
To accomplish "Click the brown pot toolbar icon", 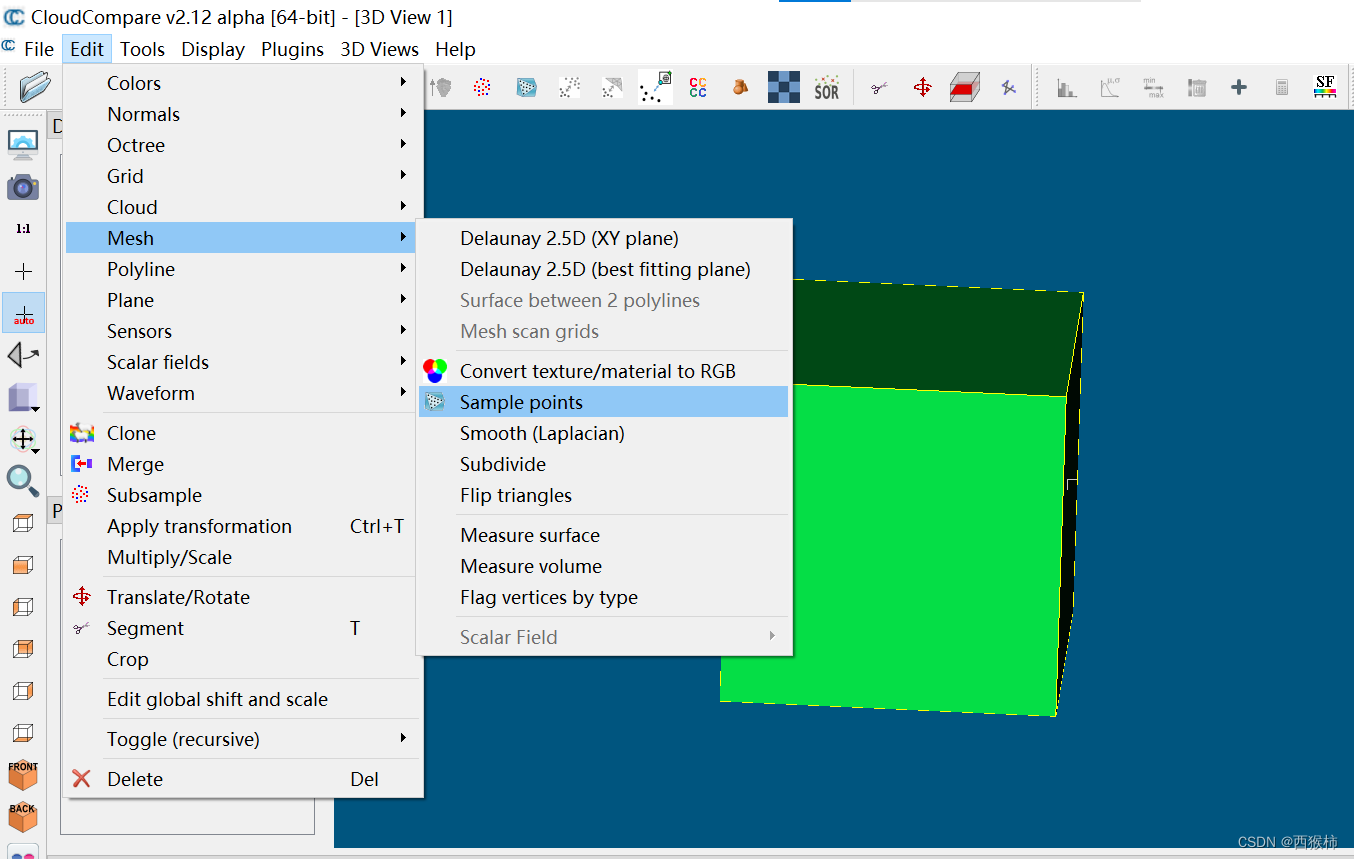I will [740, 88].
